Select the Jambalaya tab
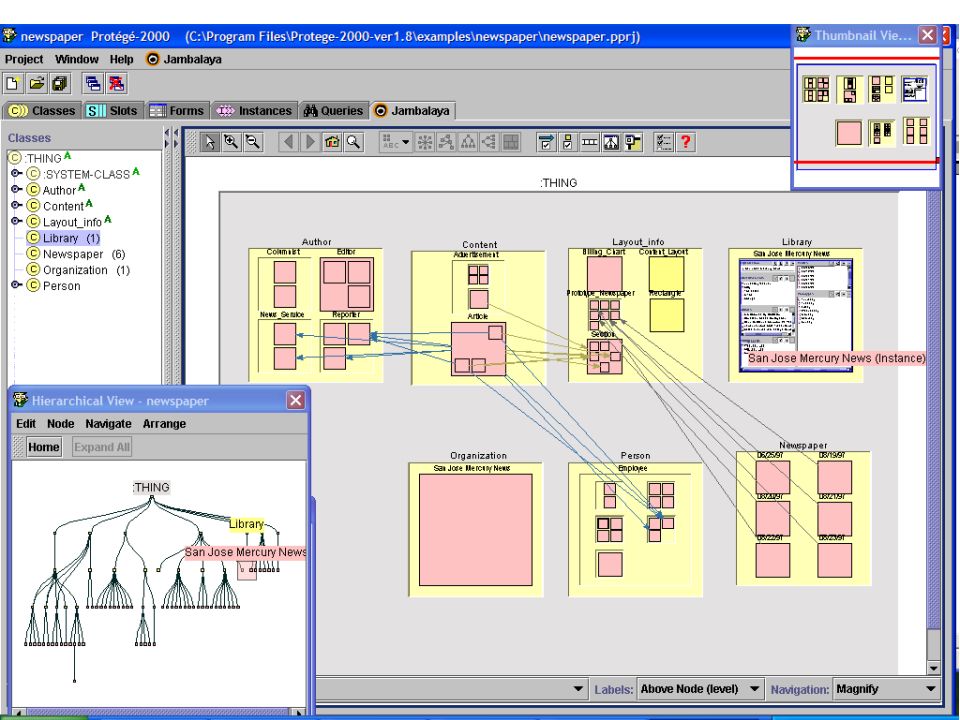Viewport: 960px width, 720px height. 413,111
